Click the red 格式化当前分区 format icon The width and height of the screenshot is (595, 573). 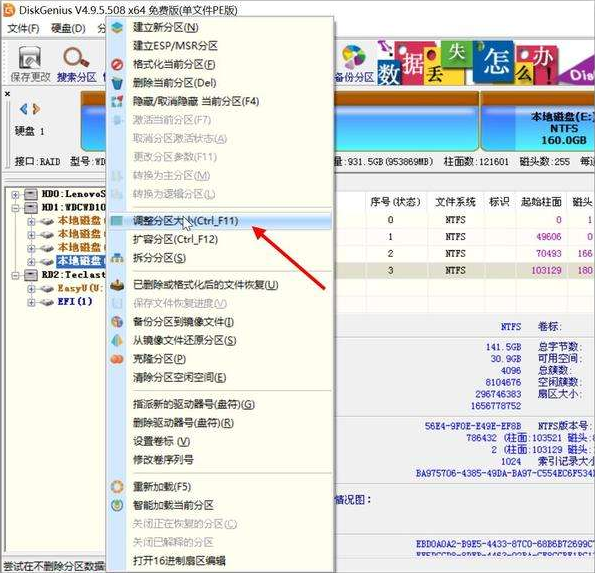(117, 65)
